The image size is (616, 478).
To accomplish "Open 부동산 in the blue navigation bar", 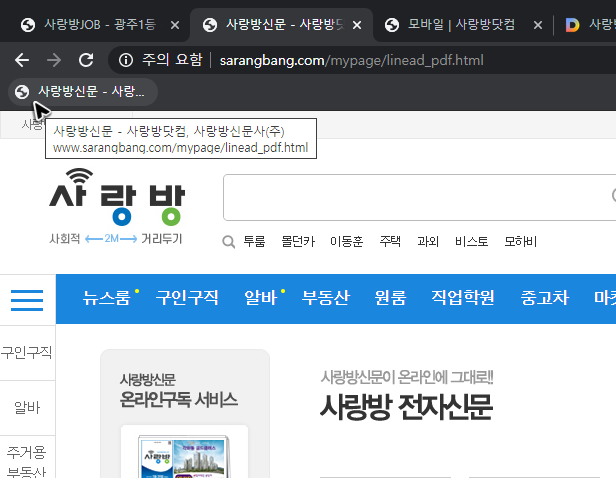I will (325, 298).
